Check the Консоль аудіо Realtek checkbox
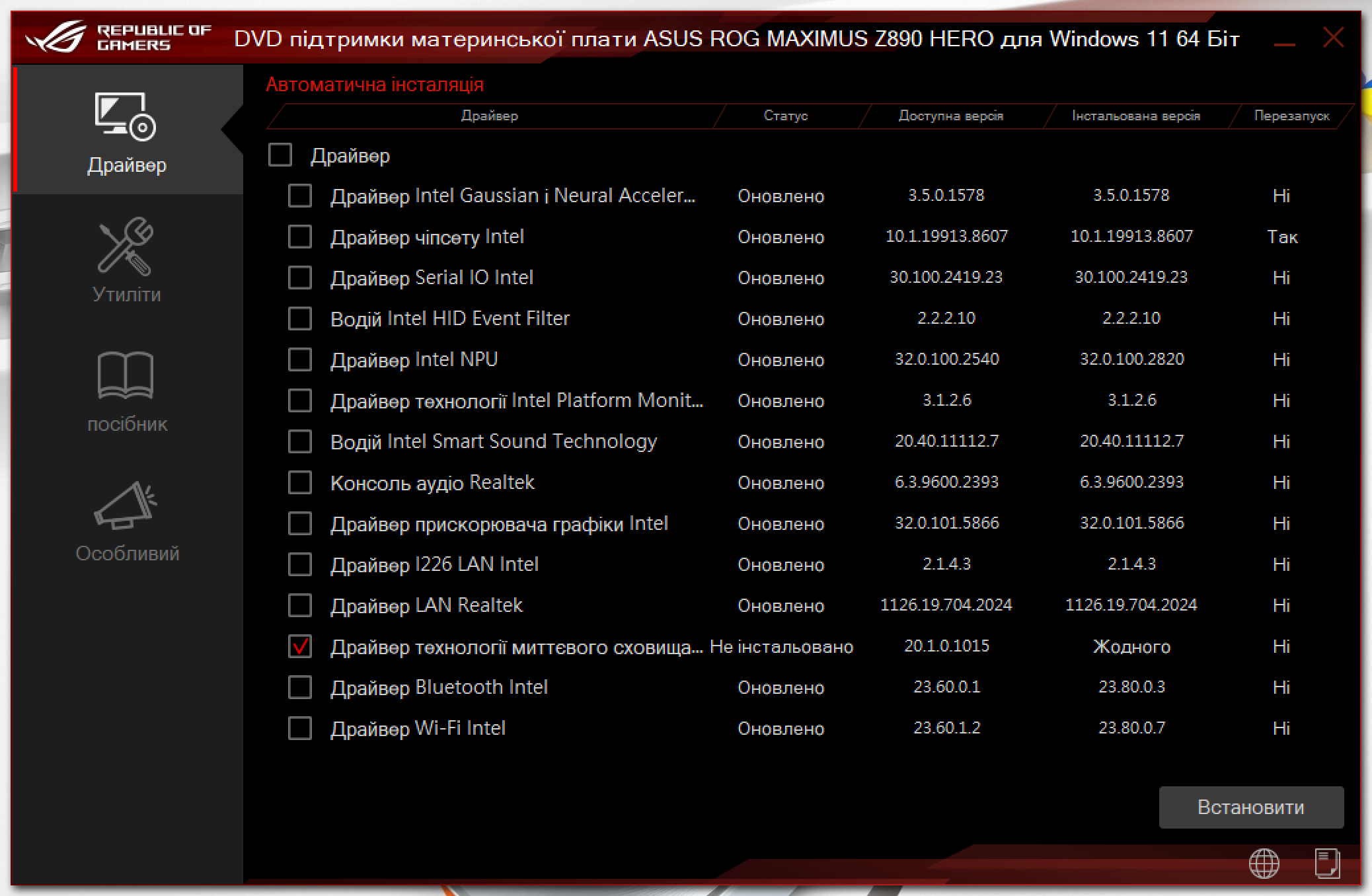This screenshot has height=896, width=1372. click(300, 482)
